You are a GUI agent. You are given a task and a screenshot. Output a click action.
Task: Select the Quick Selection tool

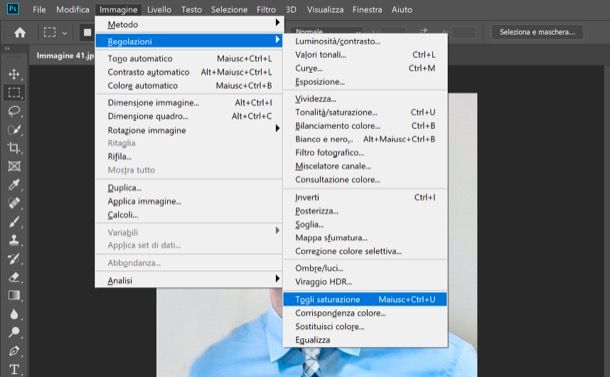click(x=14, y=130)
